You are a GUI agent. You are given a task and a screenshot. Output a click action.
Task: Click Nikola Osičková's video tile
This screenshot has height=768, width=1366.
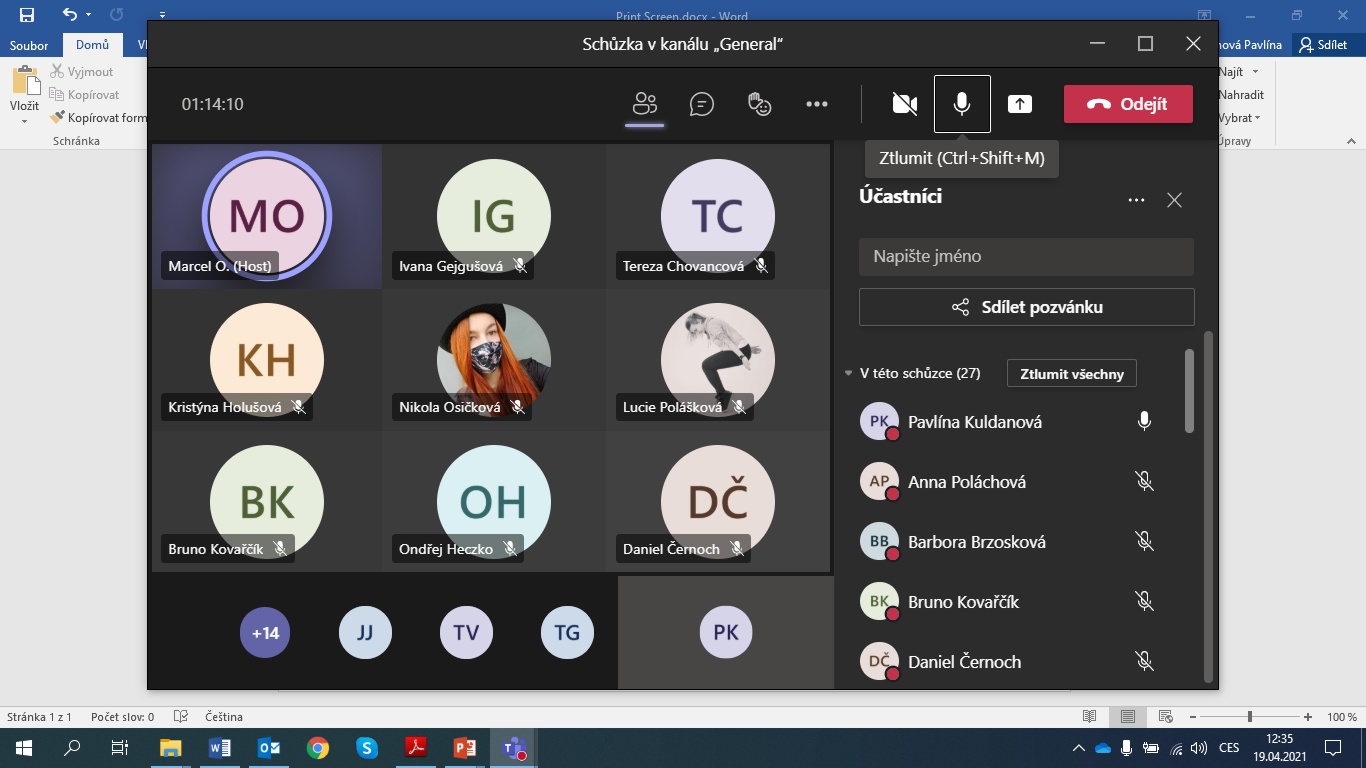point(494,360)
